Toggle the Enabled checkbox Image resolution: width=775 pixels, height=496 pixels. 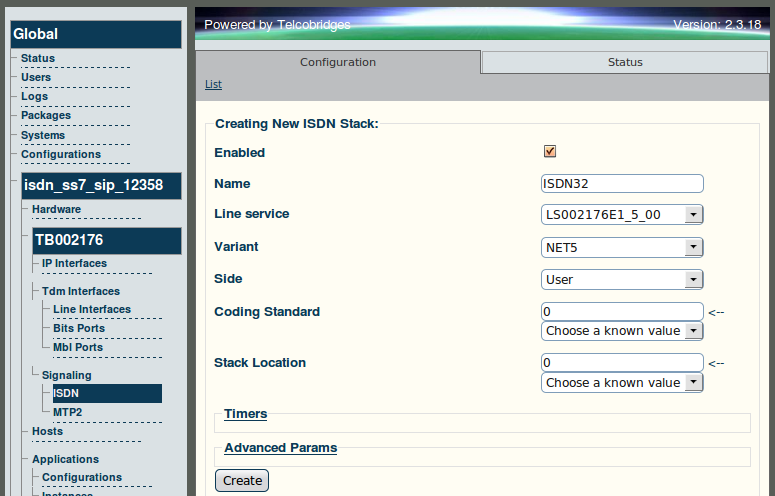550,151
